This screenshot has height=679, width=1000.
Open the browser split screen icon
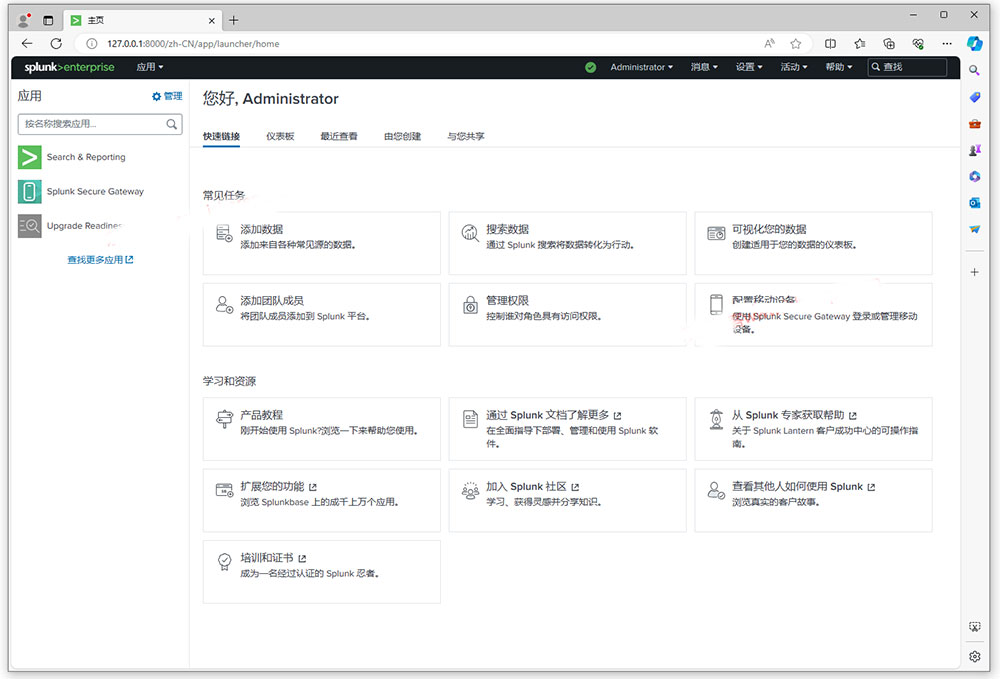(830, 43)
